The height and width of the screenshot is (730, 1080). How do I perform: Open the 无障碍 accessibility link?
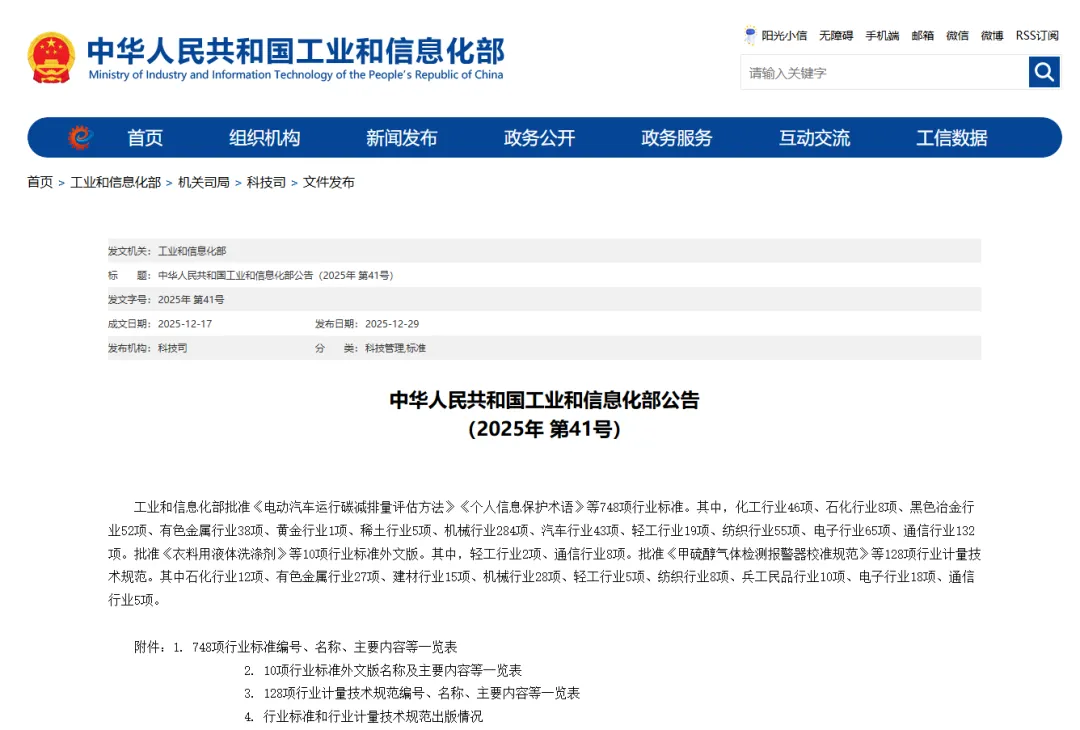pos(835,35)
